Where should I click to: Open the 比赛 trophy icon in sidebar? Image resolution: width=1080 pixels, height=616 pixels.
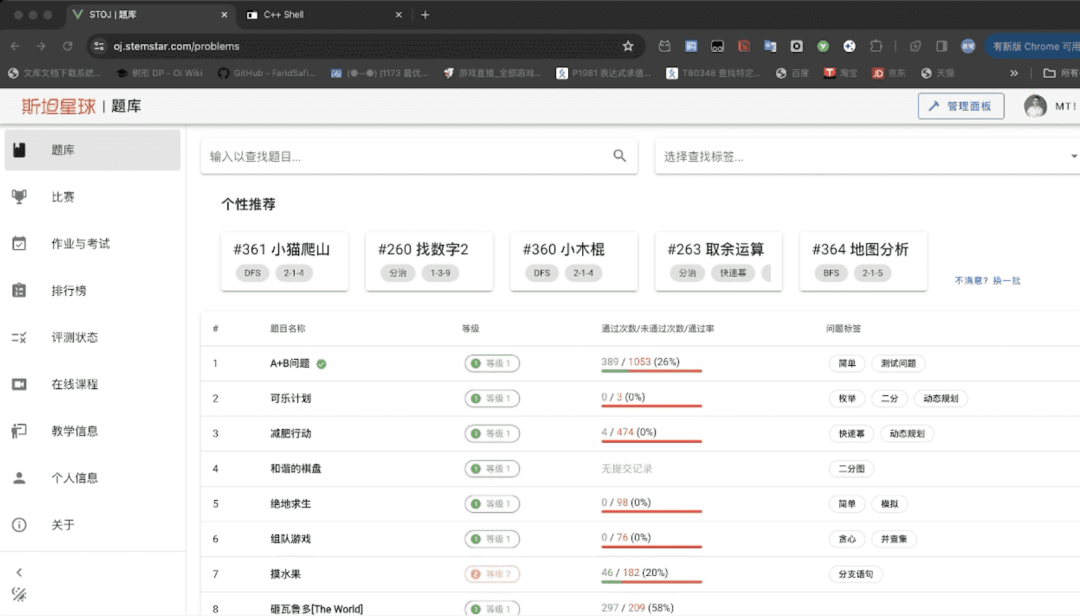(19, 197)
